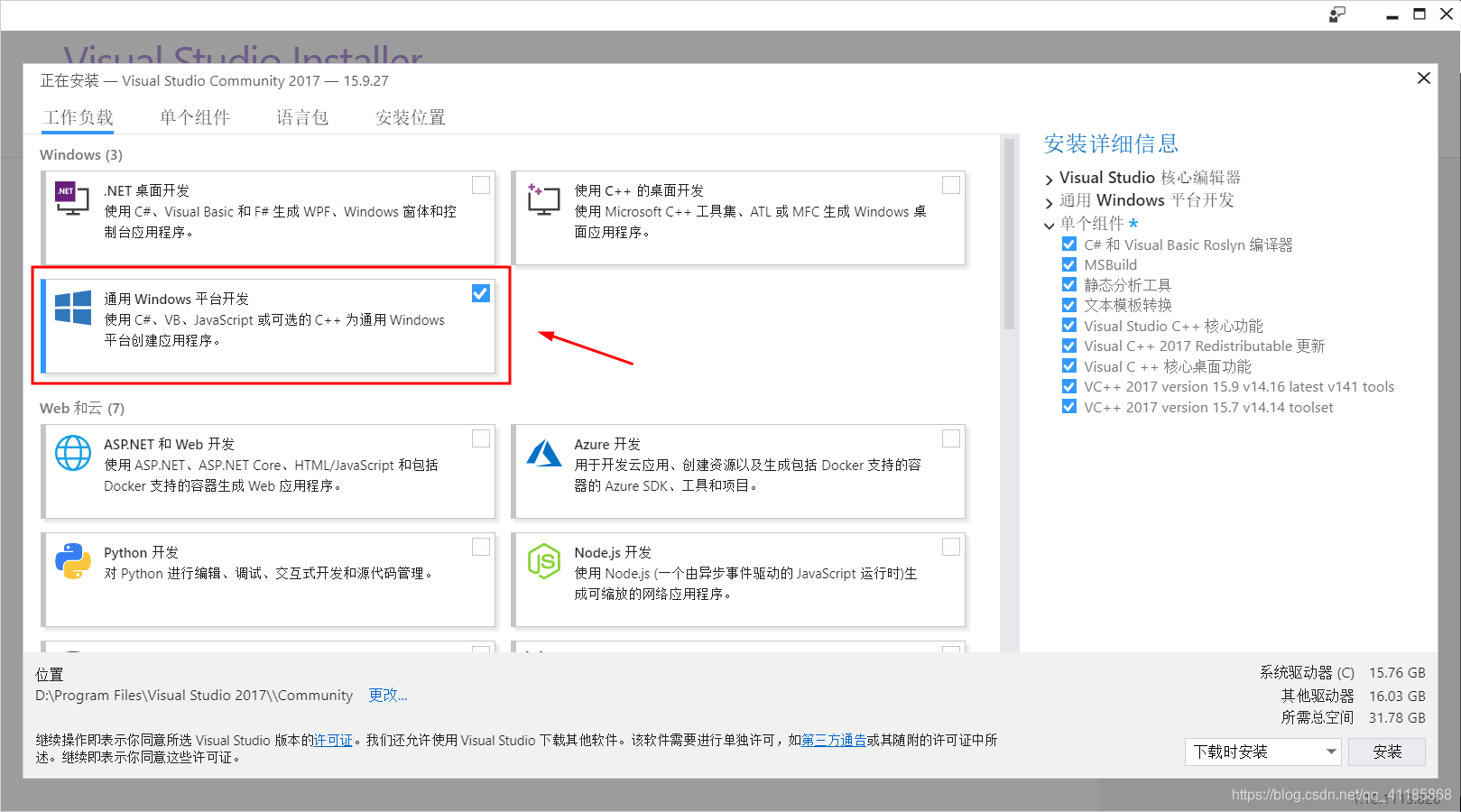Image resolution: width=1461 pixels, height=812 pixels.
Task: Expand 通用 Windows 平台开发 details
Action: [x=1049, y=202]
